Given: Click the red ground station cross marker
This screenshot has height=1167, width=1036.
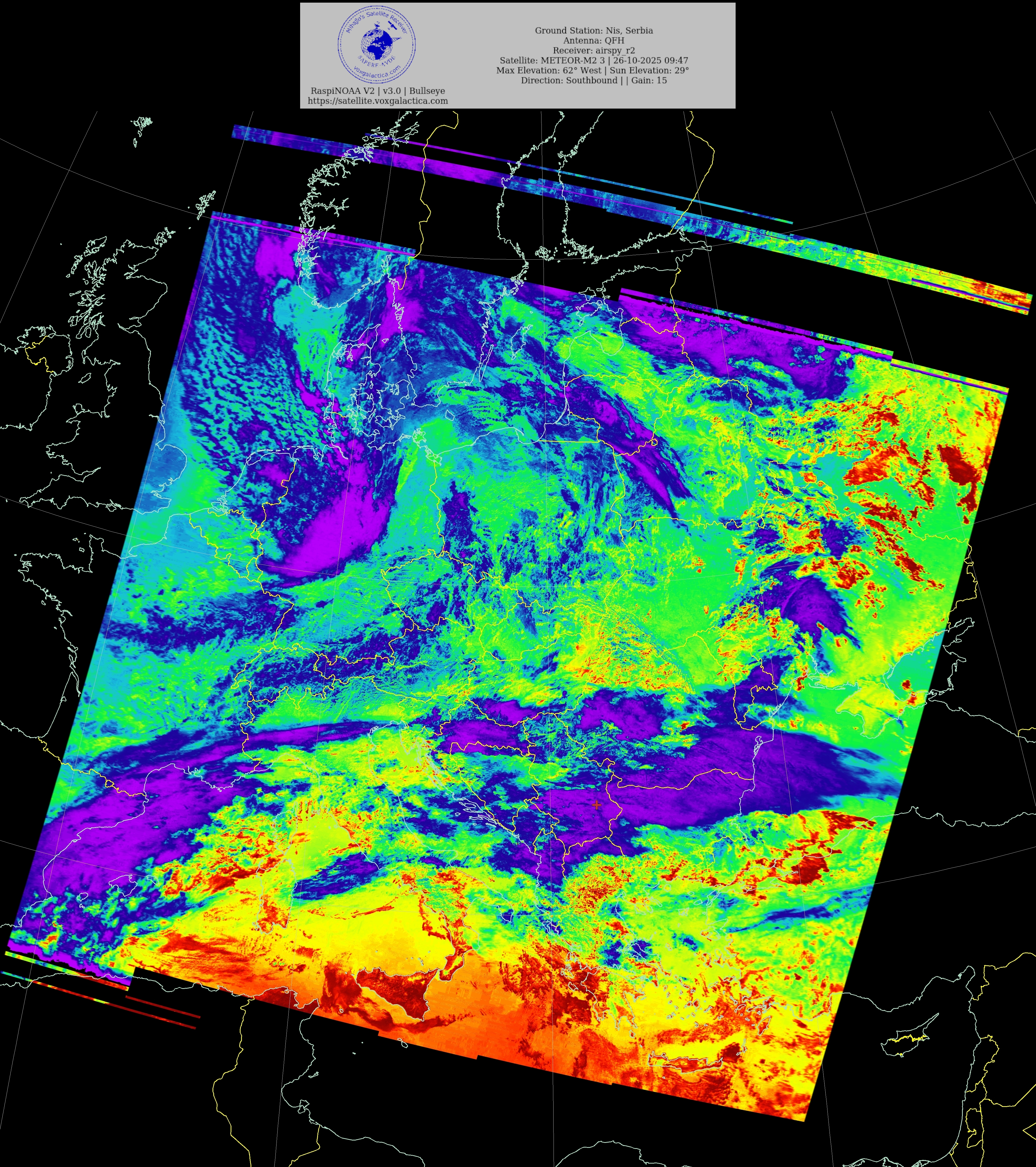Looking at the screenshot, I should tap(596, 805).
